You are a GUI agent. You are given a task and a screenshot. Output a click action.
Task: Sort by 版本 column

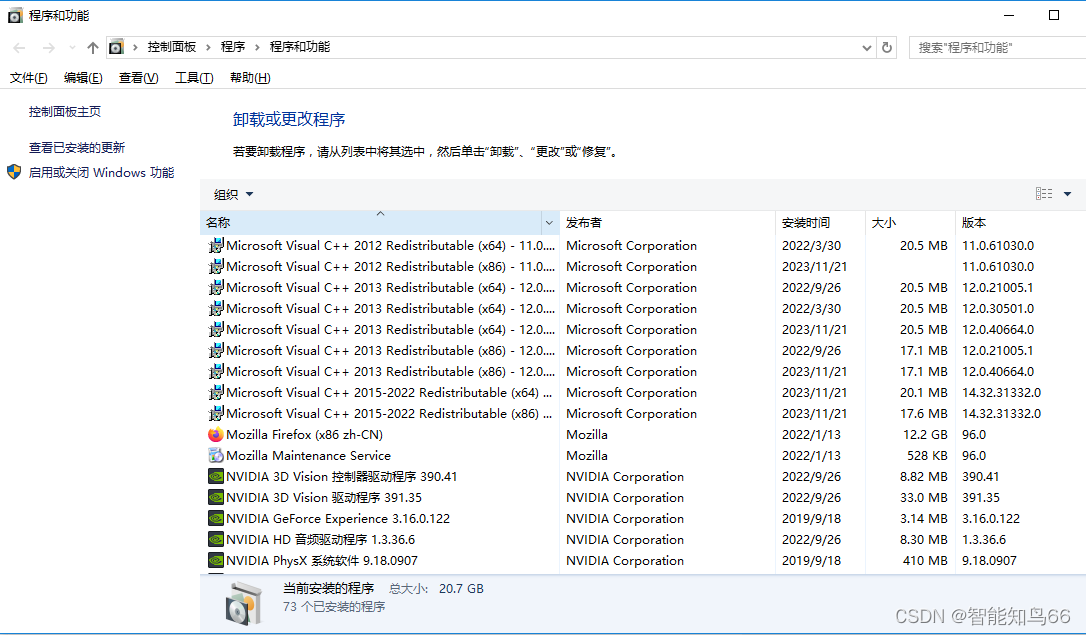click(x=1020, y=223)
